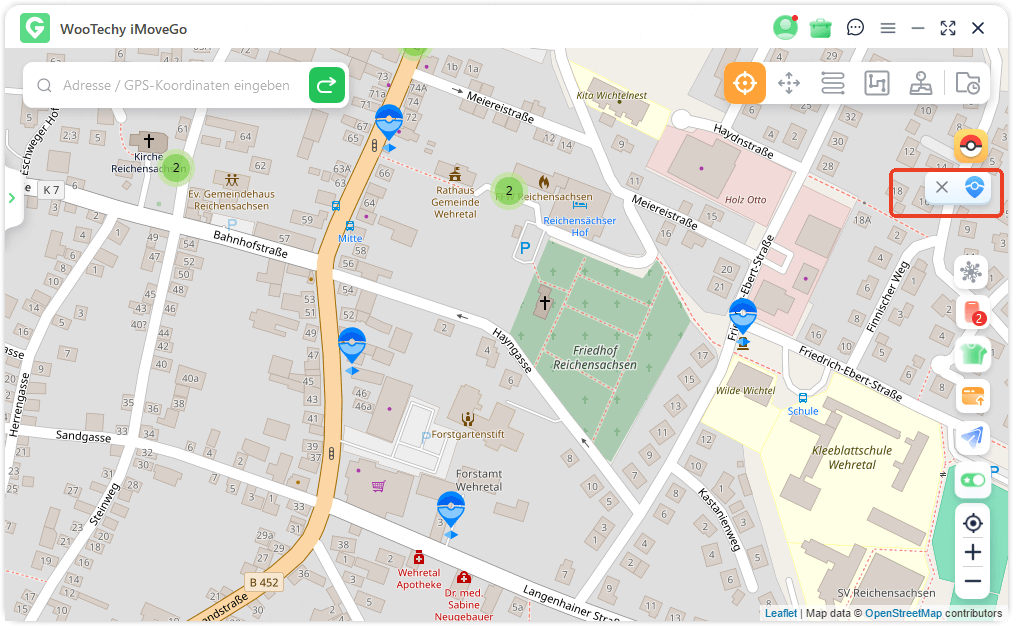Close the PokéStop popup with X
The height and width of the screenshot is (626, 1013).
(941, 187)
